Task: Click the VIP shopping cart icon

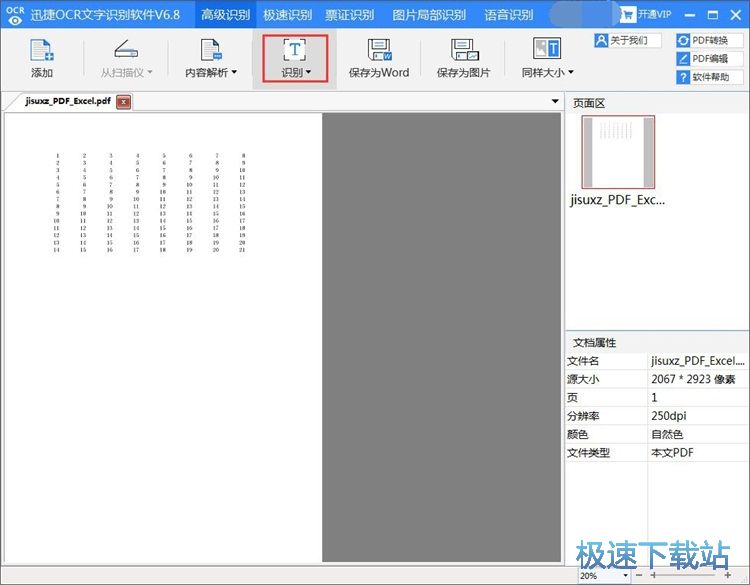Action: click(628, 15)
